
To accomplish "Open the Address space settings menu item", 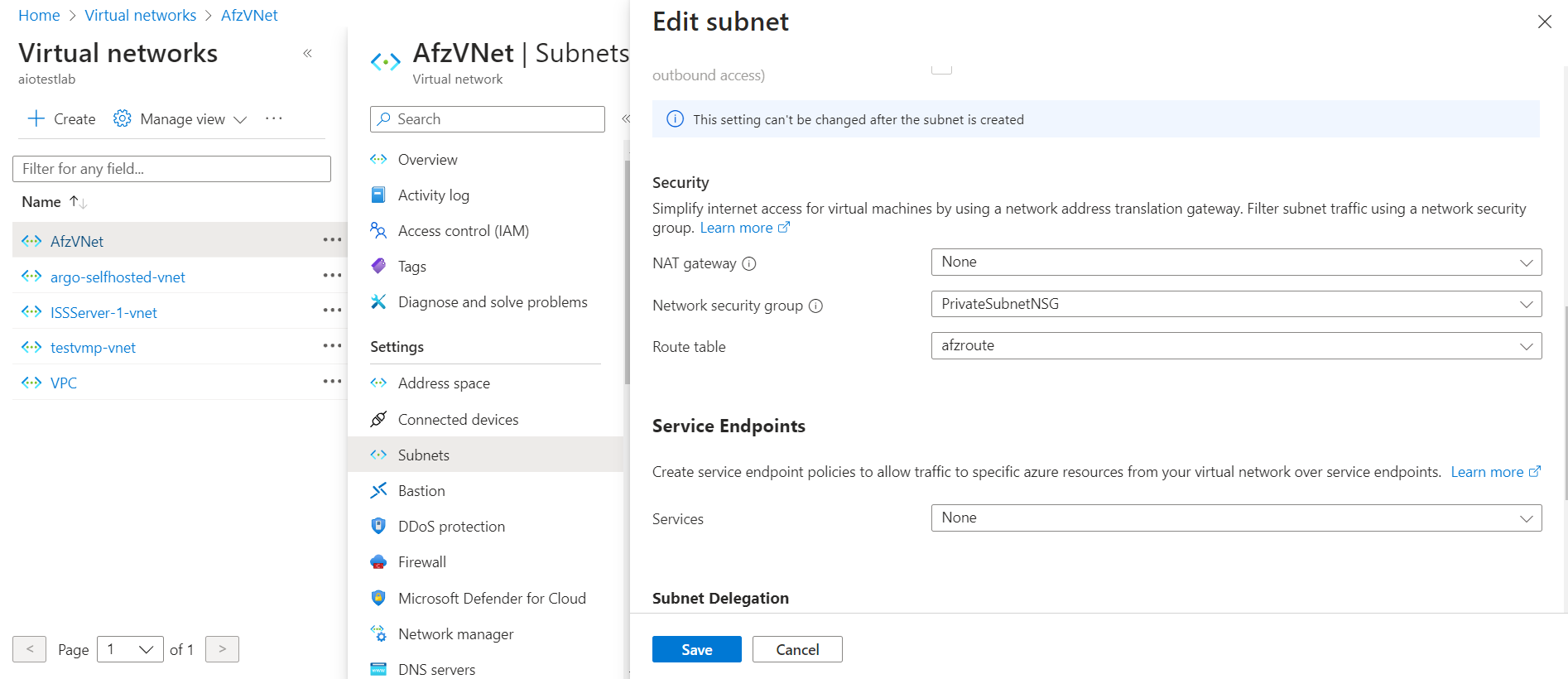I will [x=444, y=383].
